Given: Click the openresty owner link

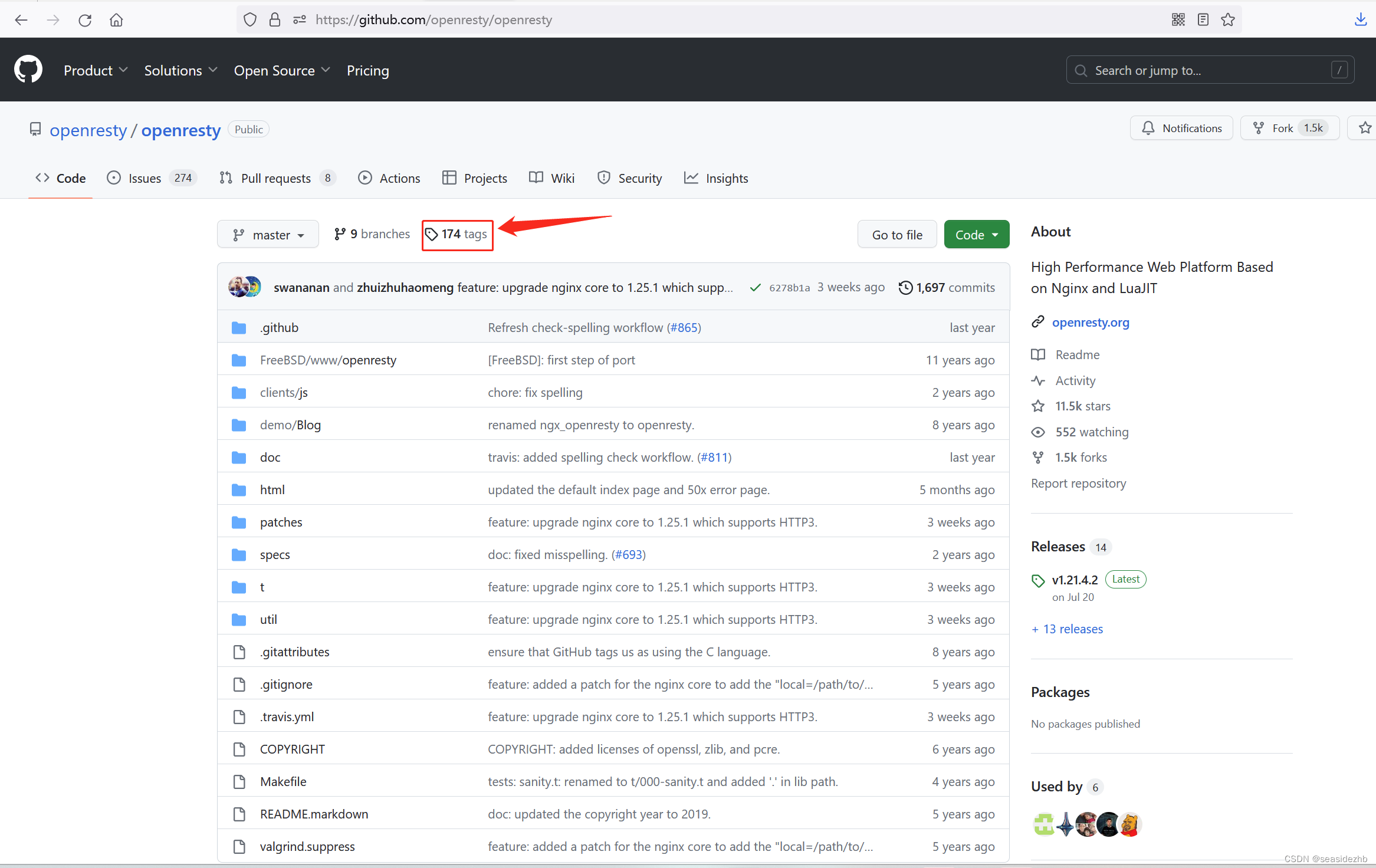Looking at the screenshot, I should click(x=88, y=130).
